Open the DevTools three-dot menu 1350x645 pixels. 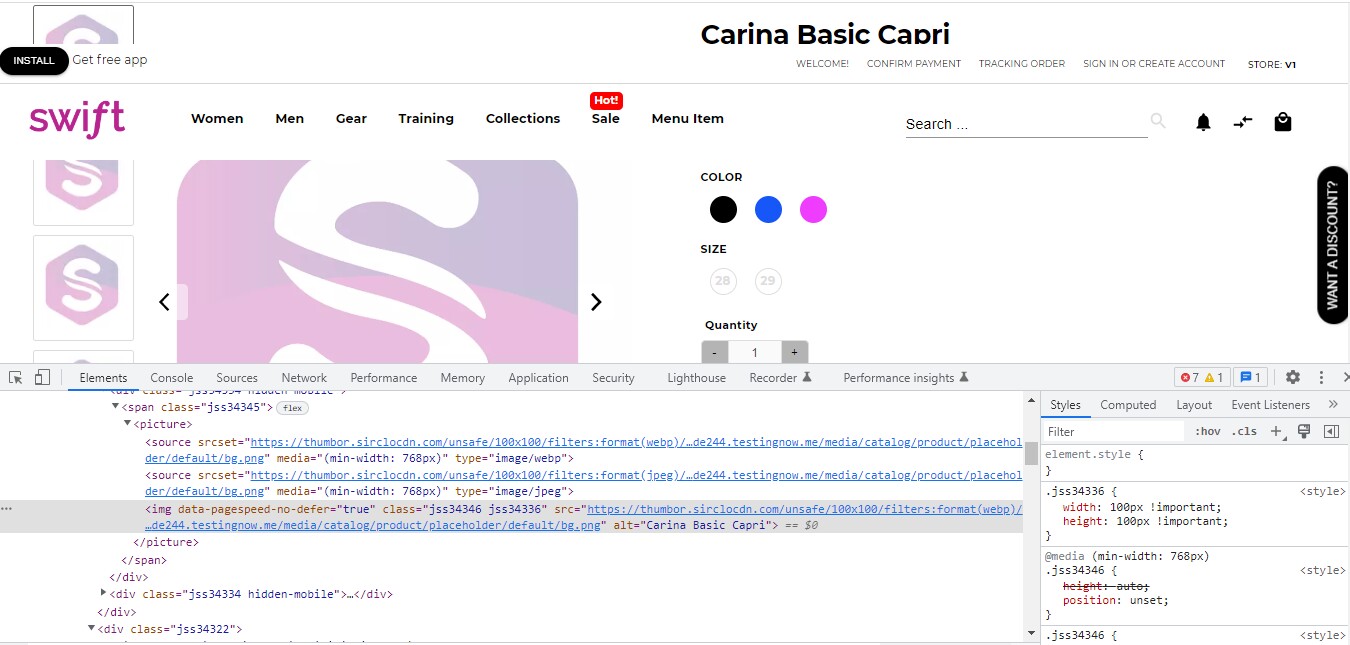[x=1321, y=377]
